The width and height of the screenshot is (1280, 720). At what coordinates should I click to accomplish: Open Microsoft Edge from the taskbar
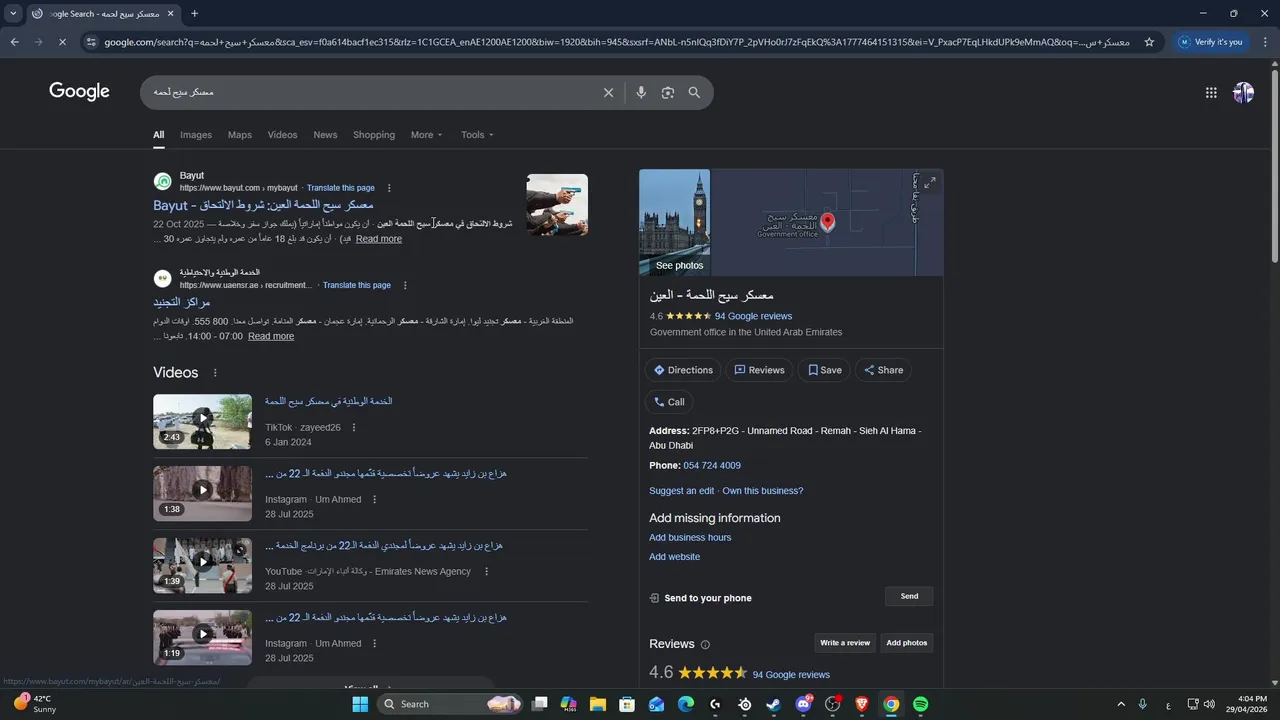686,704
